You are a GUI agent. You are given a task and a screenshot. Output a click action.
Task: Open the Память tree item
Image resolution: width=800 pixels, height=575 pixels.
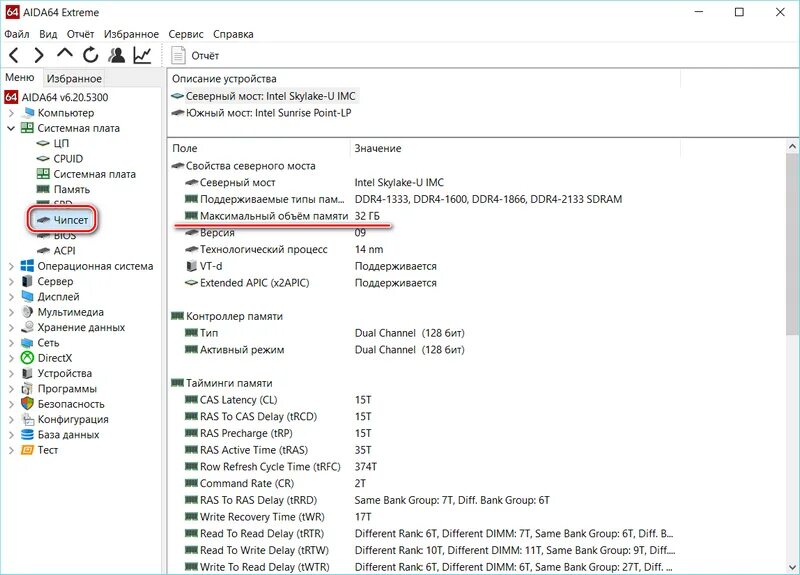point(71,189)
